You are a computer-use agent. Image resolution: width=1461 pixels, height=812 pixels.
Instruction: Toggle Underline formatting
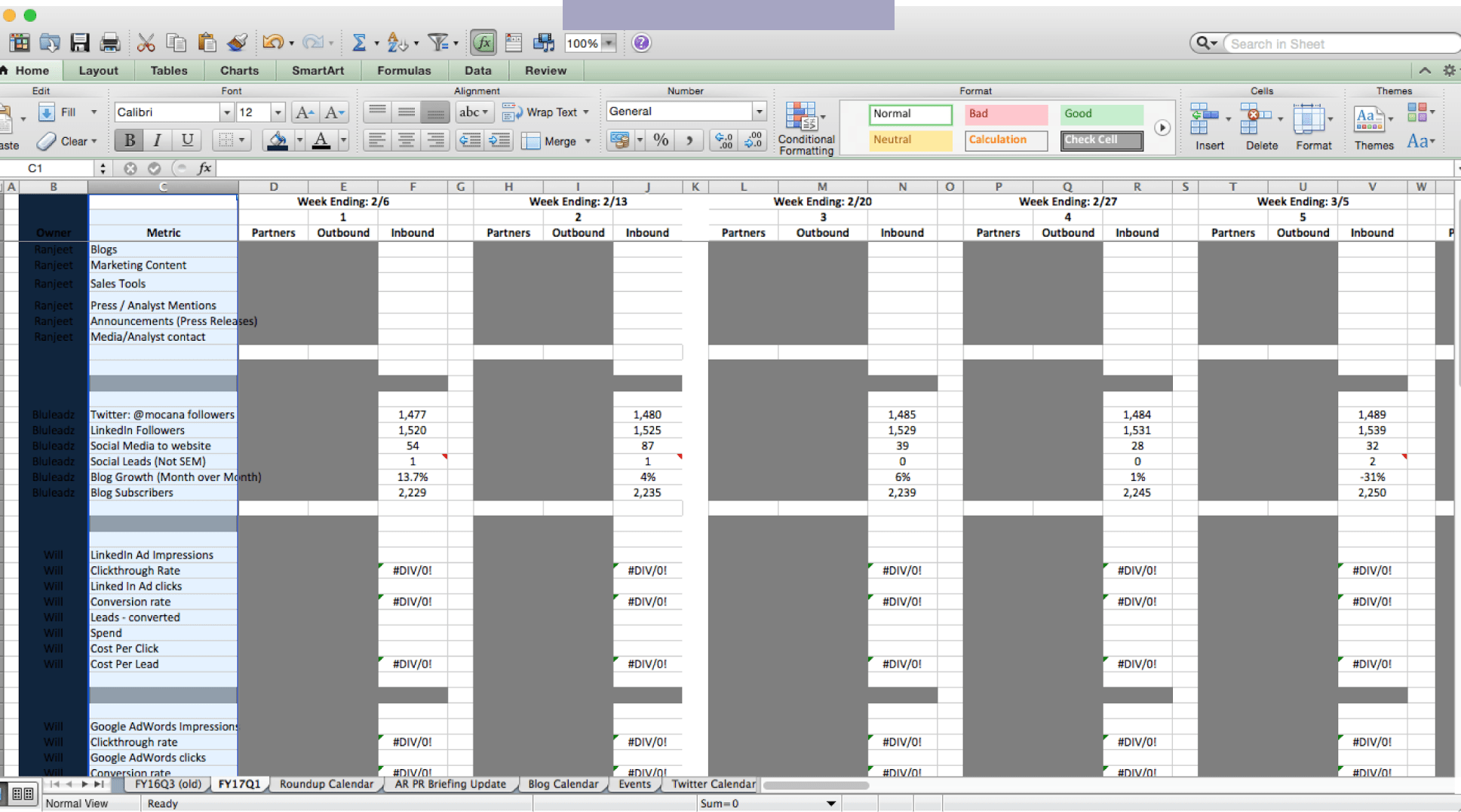point(187,140)
